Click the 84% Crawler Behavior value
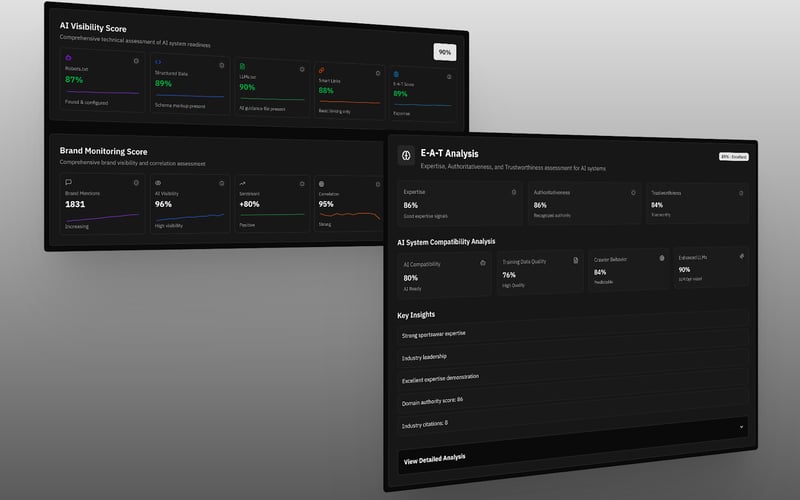Screen dimensions: 800x500 pyautogui.click(x=600, y=272)
